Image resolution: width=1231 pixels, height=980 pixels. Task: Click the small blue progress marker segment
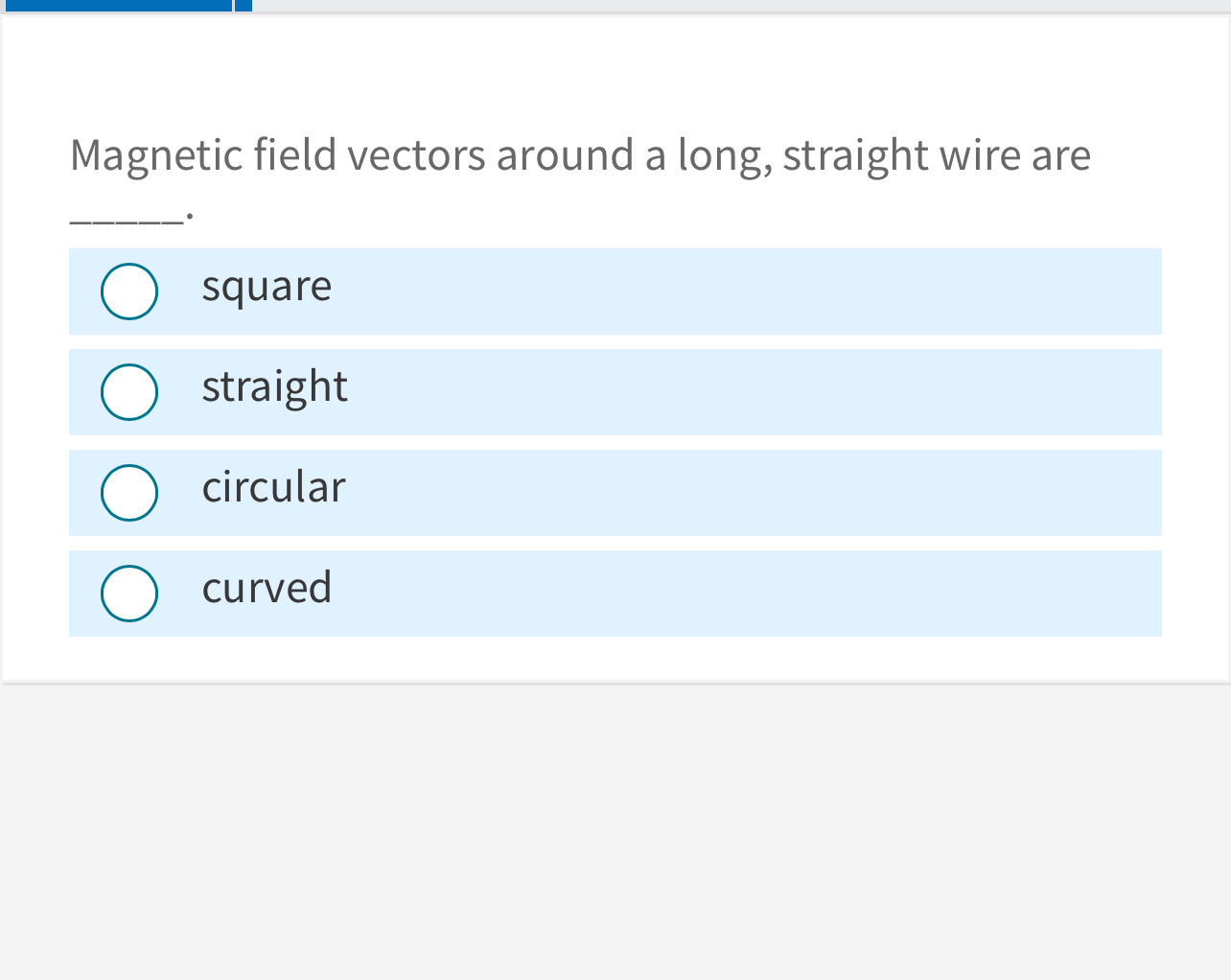click(244, 5)
